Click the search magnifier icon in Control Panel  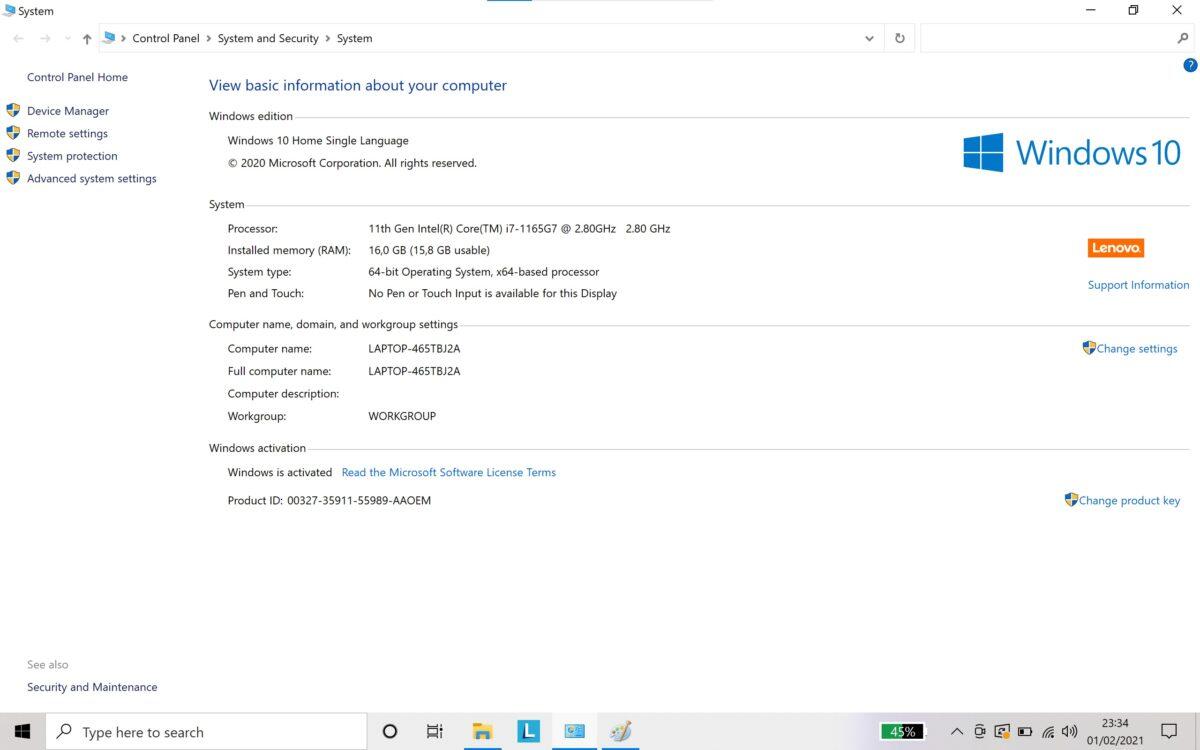[1183, 38]
